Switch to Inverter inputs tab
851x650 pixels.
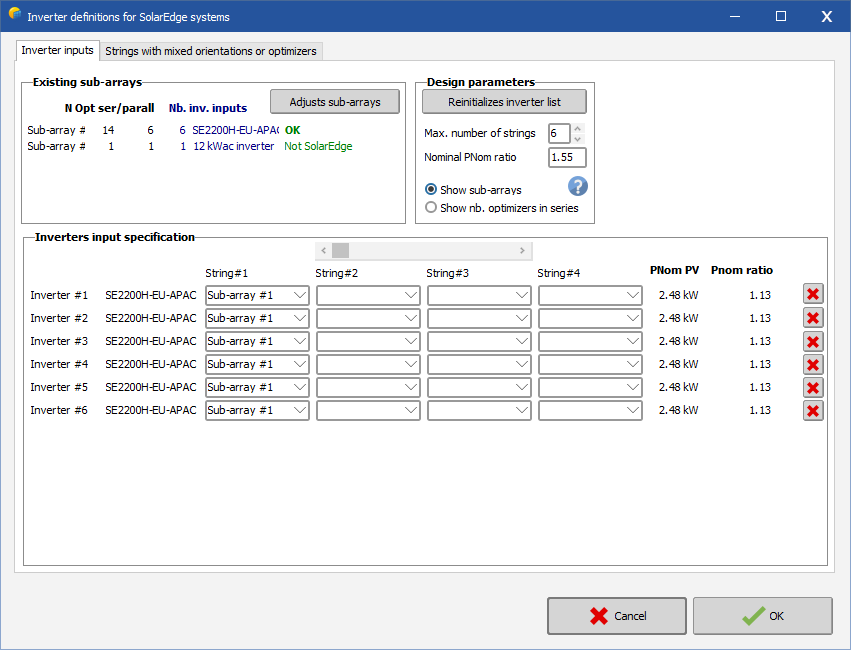point(58,50)
